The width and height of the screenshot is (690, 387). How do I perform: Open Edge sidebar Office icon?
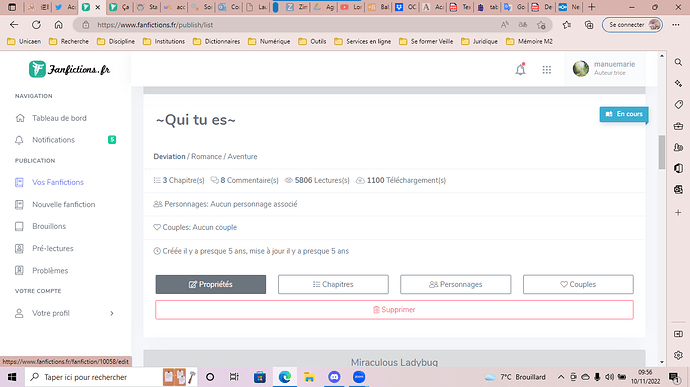(x=678, y=168)
